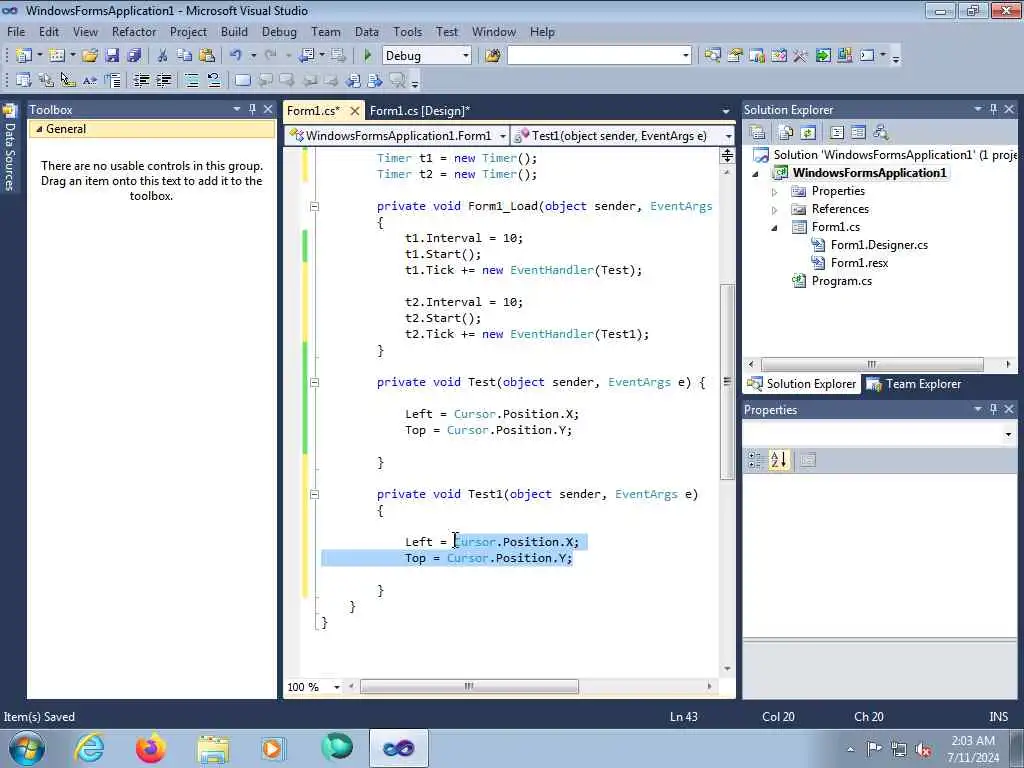Select Form1.Designer.cs in Solution Explorer

[x=879, y=245]
